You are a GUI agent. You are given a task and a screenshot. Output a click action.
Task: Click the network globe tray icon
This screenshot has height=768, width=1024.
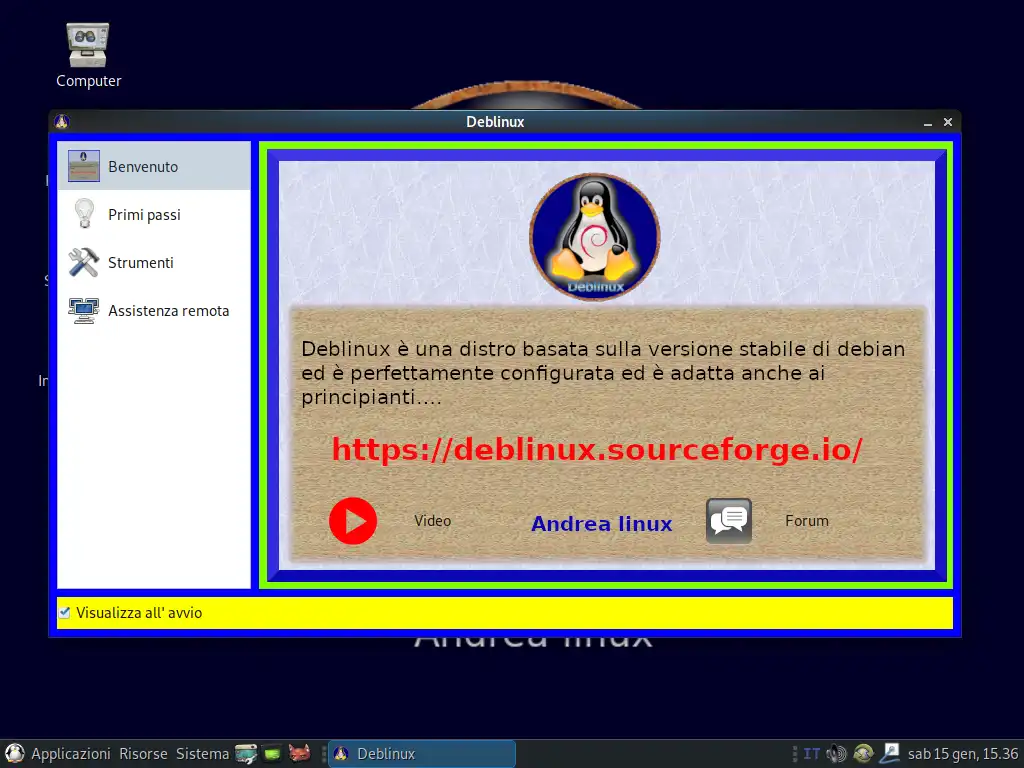click(863, 754)
